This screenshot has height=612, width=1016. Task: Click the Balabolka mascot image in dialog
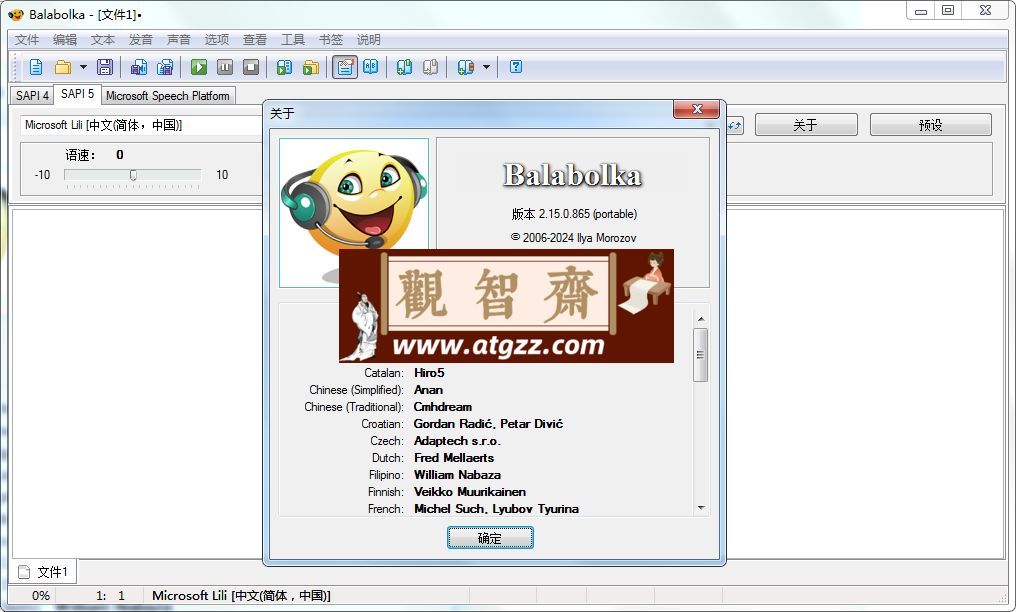click(354, 212)
